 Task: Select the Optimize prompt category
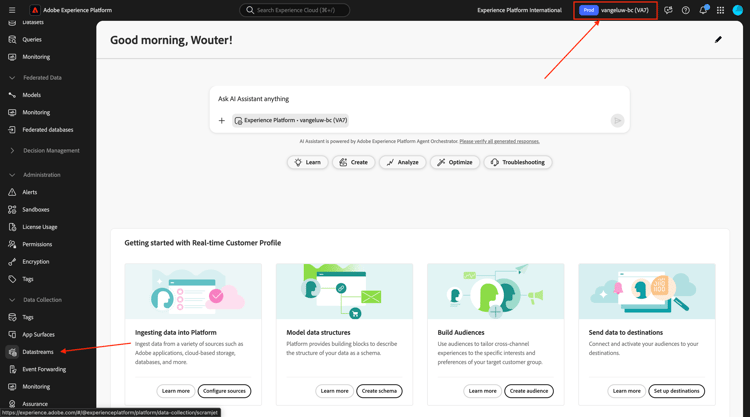point(455,163)
